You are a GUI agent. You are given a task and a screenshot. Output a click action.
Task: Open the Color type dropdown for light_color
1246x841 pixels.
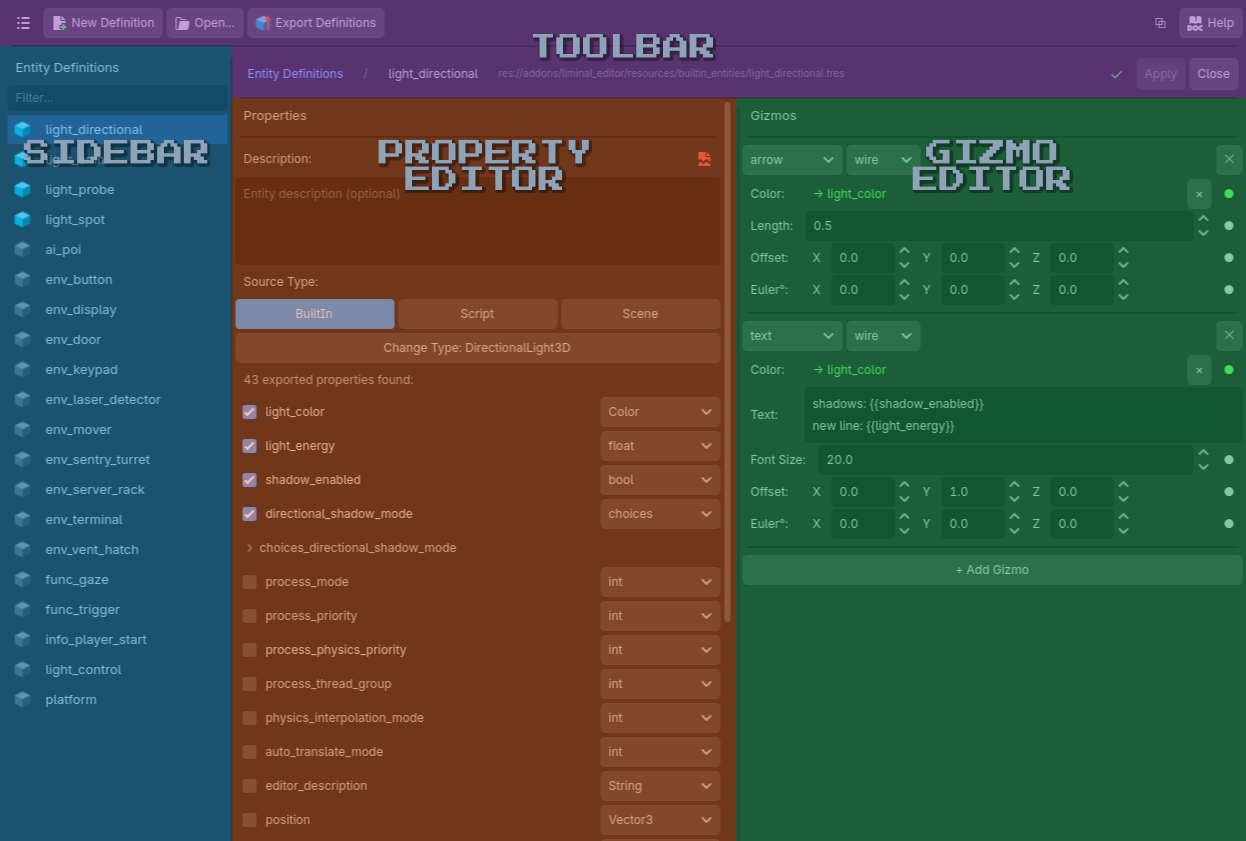click(660, 412)
